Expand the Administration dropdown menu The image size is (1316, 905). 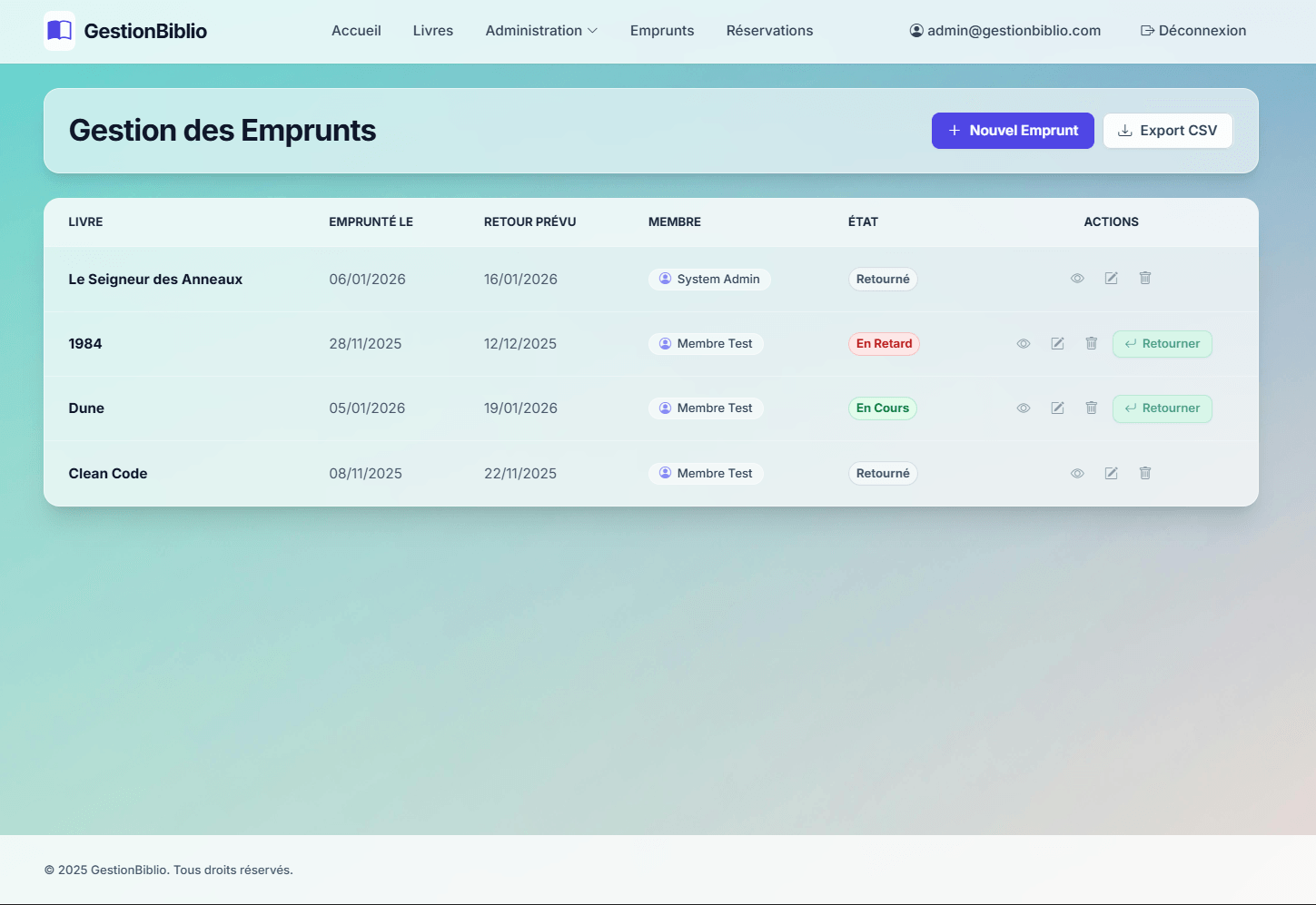tap(541, 31)
